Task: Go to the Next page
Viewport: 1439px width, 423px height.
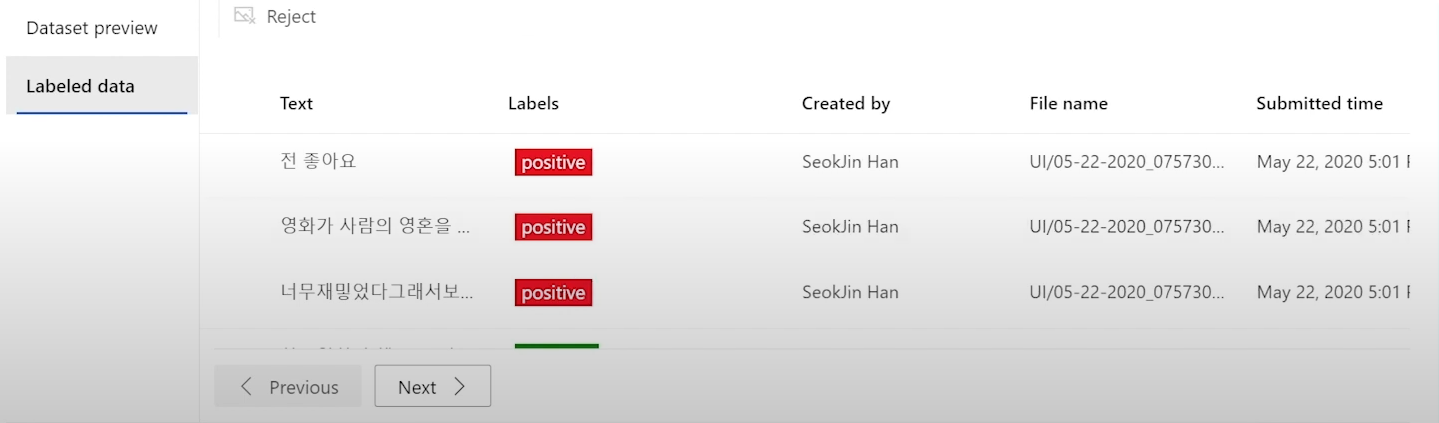Action: point(432,387)
